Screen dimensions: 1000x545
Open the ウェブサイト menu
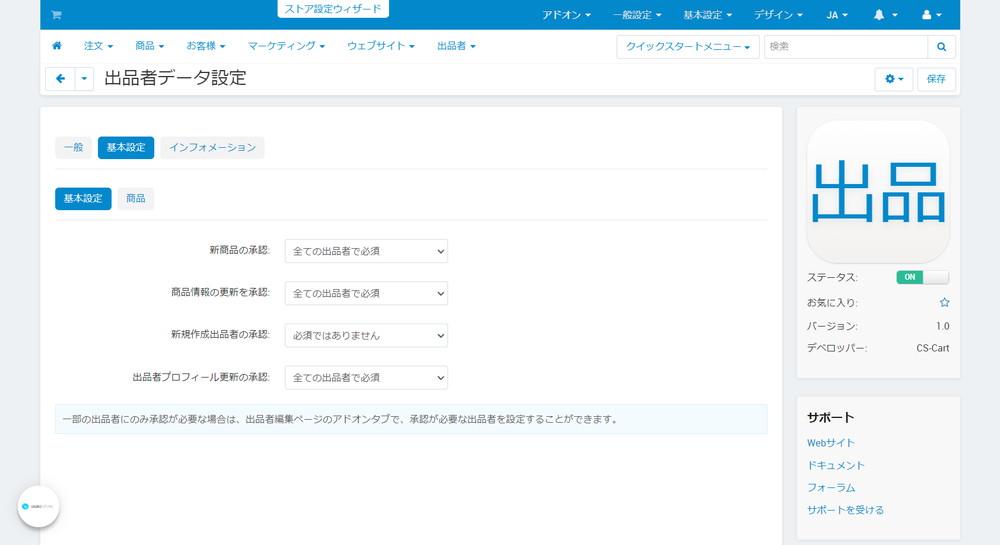(381, 46)
